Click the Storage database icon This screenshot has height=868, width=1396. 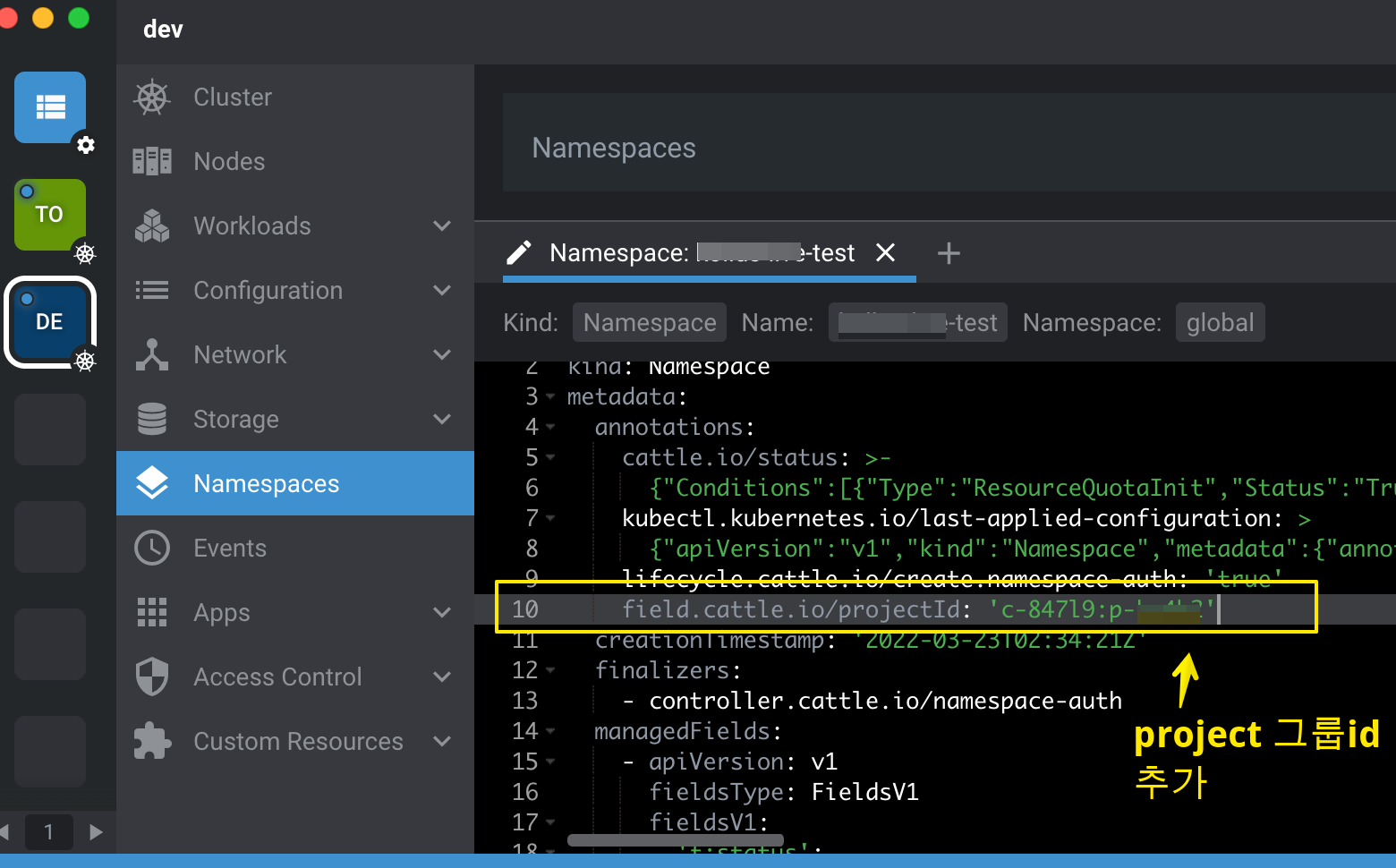tap(152, 419)
